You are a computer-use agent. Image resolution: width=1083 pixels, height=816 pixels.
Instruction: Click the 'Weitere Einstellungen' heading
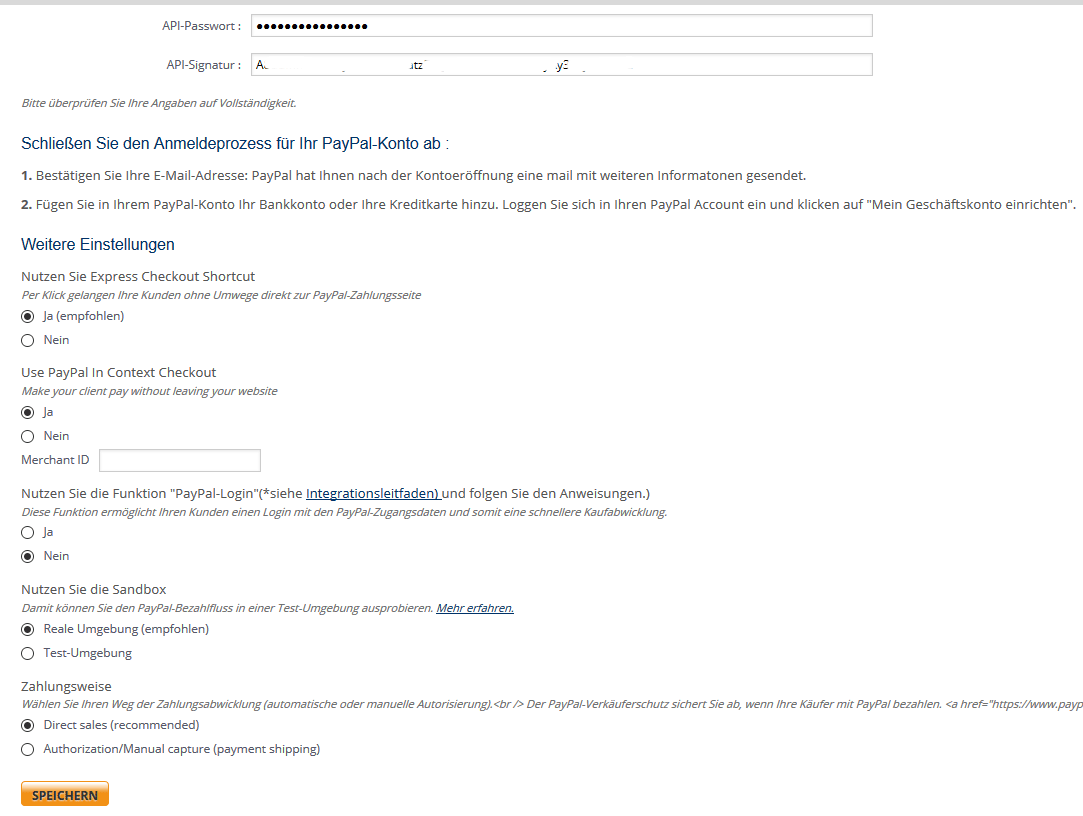tap(98, 245)
